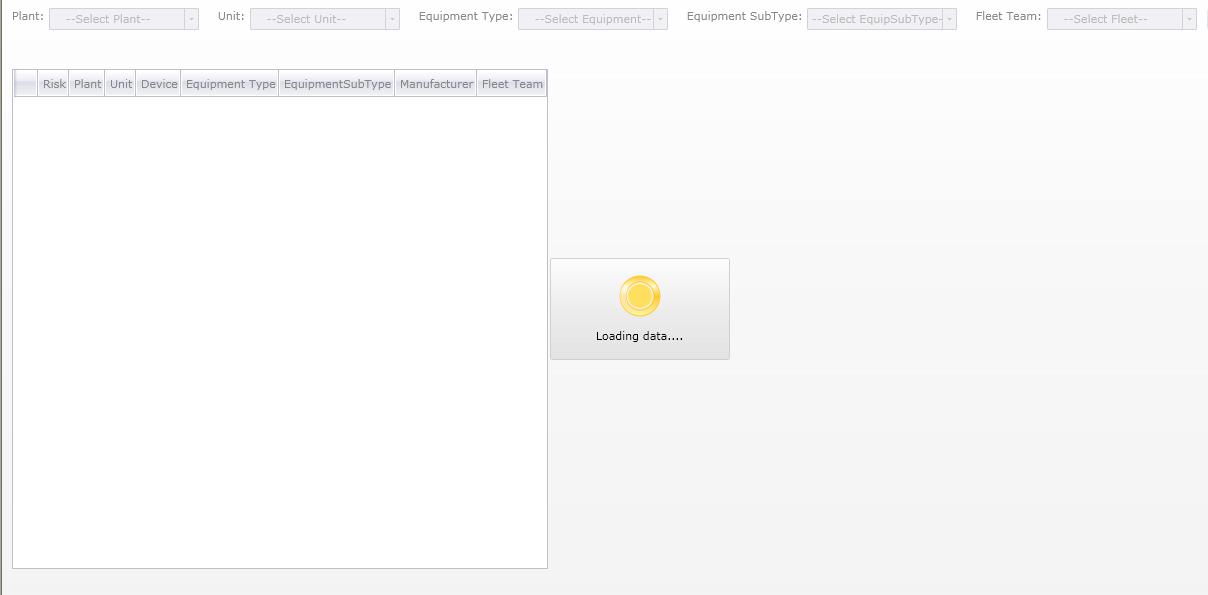Click the Manufacturer column header

(x=436, y=84)
